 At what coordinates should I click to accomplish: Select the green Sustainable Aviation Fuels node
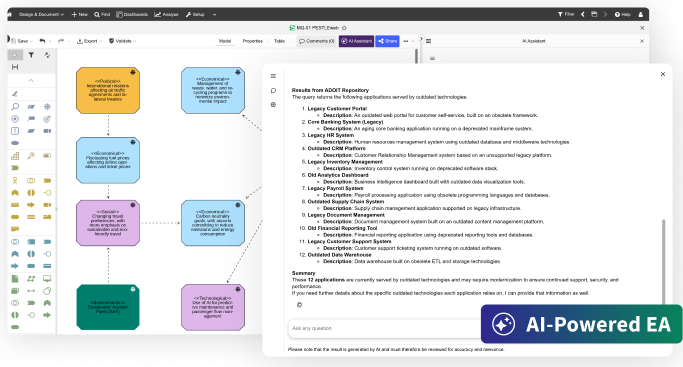[108, 307]
